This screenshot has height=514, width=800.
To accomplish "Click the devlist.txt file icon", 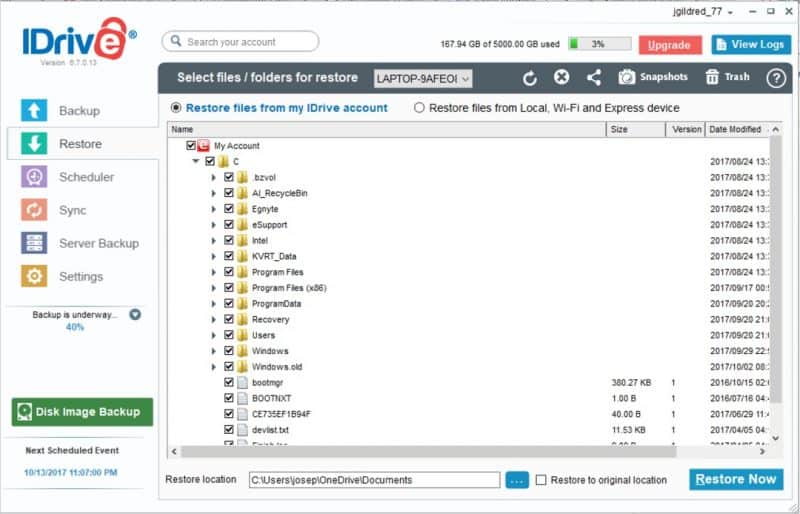I will 242,430.
